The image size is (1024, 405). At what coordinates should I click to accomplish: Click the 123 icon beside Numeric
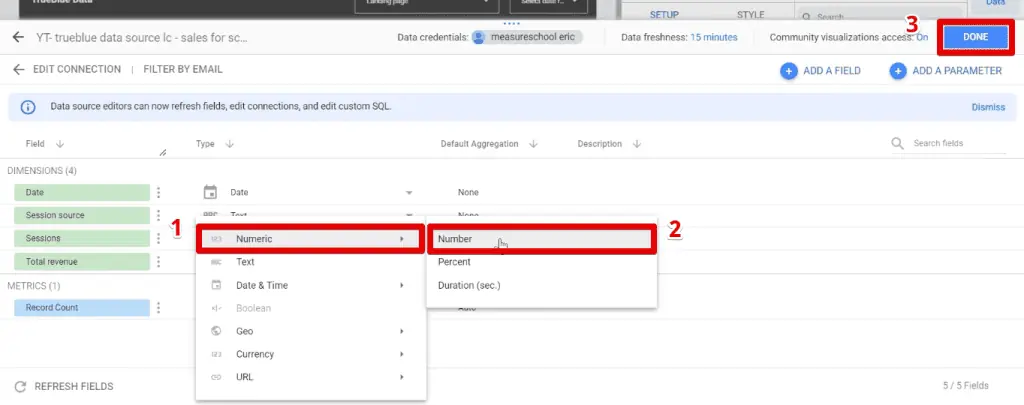point(216,239)
